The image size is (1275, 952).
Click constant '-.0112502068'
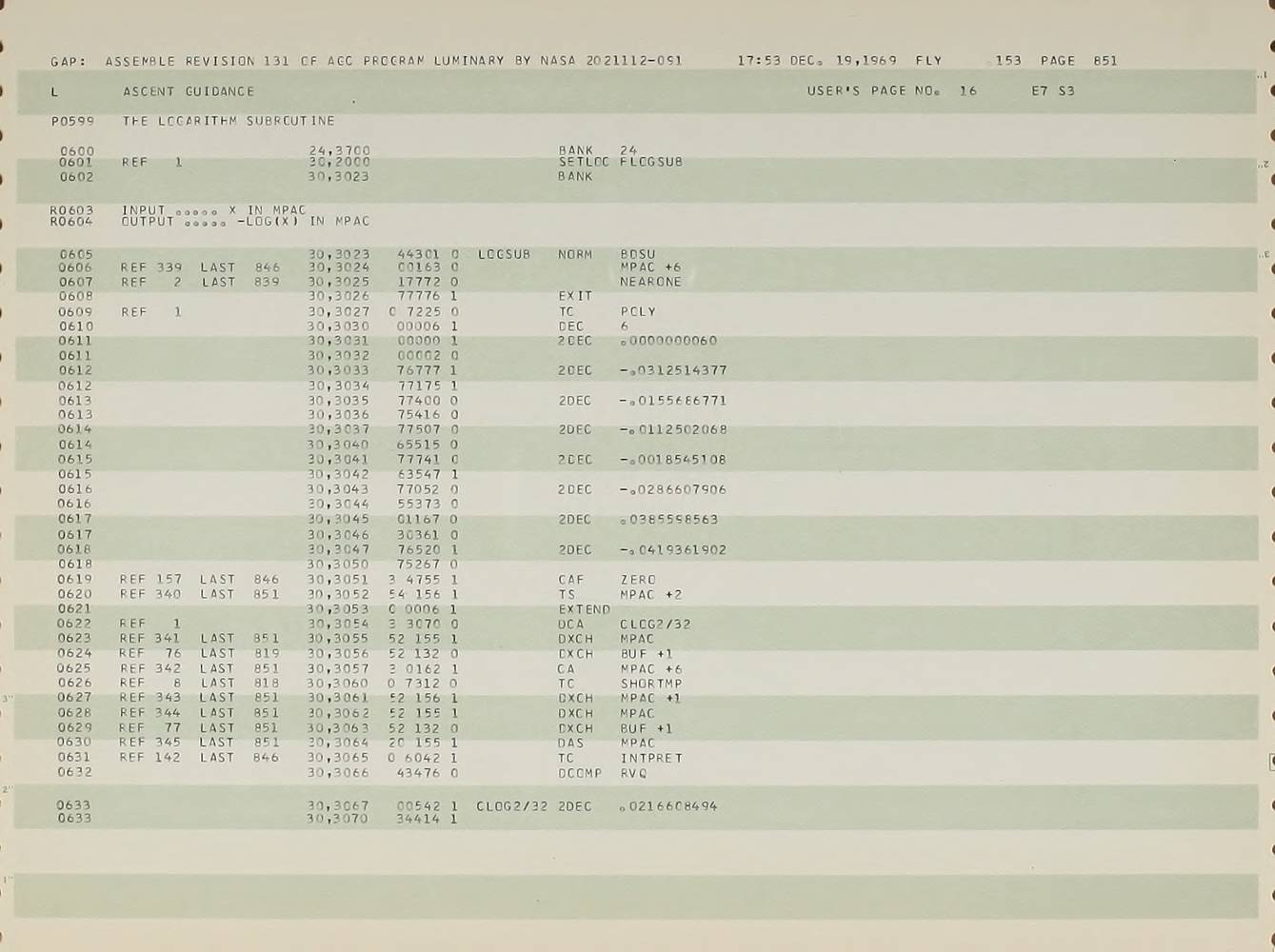pyautogui.click(x=673, y=430)
